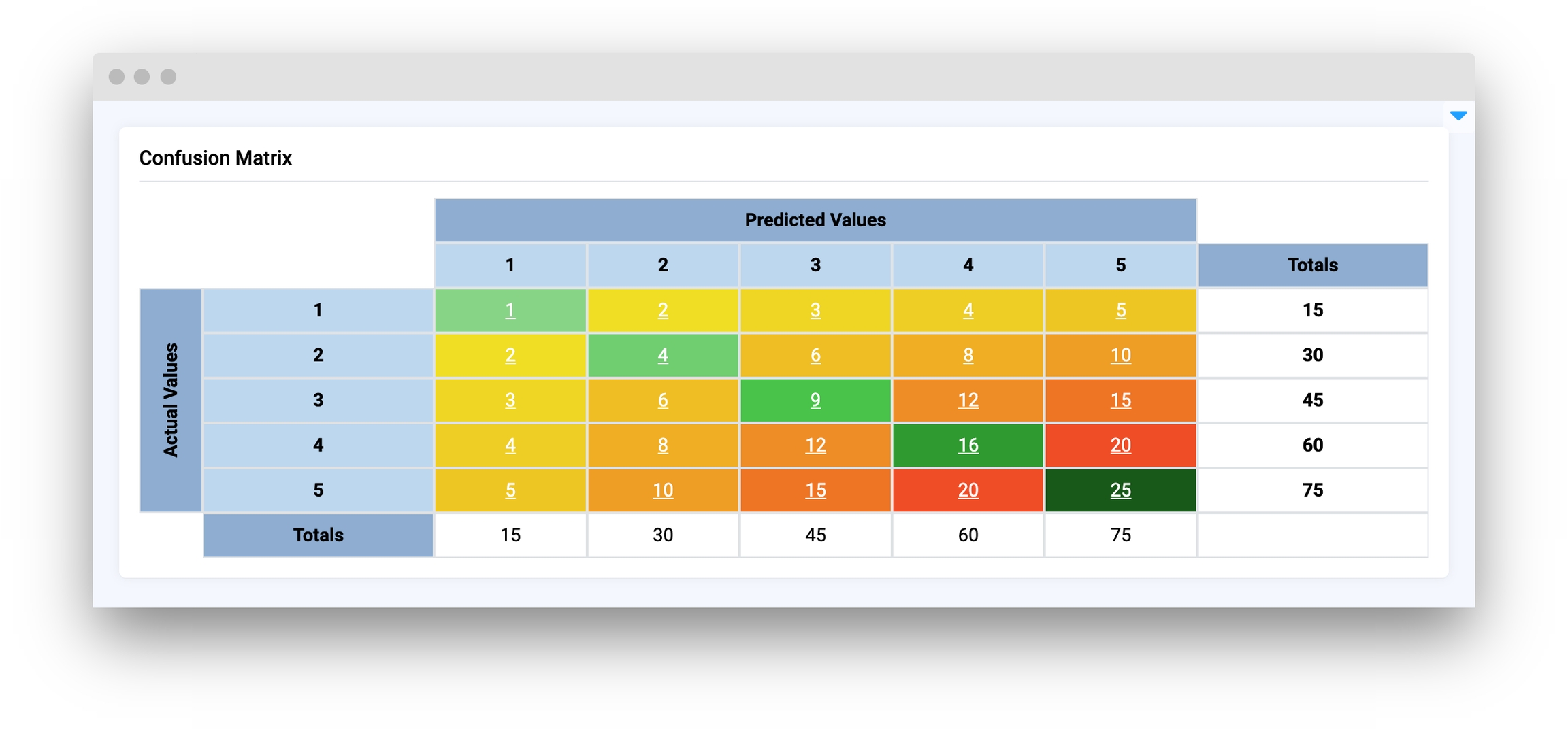
Task: Click the Confusion Matrix title
Action: 215,158
